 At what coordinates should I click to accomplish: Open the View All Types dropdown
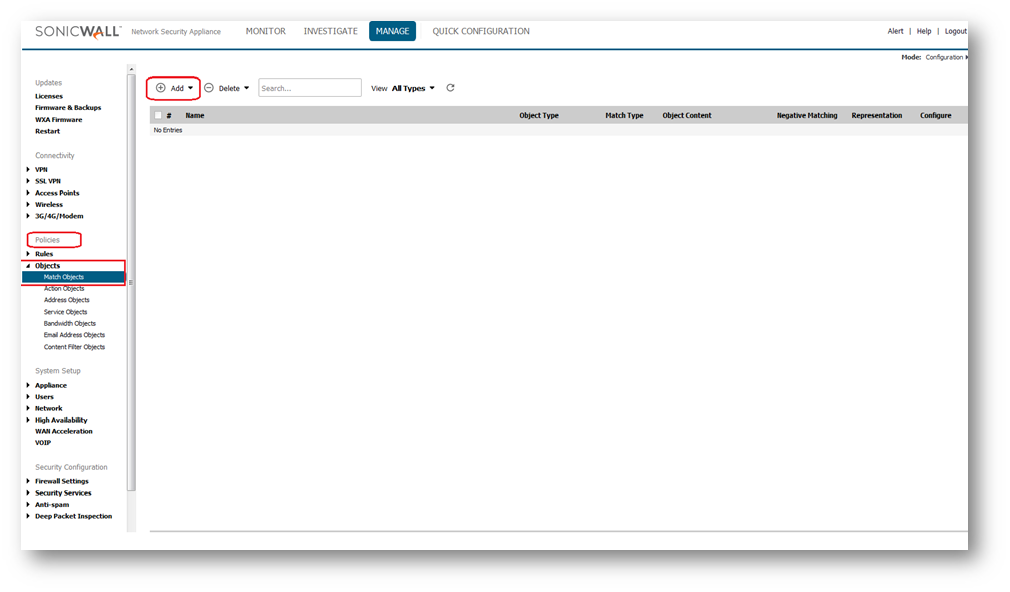pos(413,88)
